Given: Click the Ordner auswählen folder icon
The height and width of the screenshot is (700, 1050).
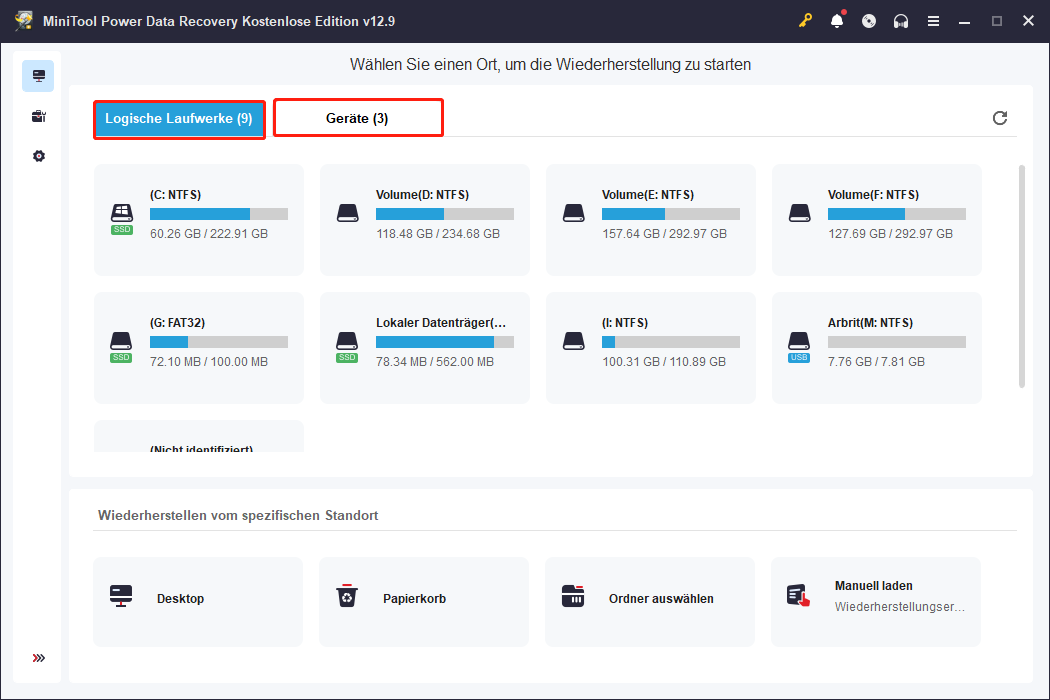Looking at the screenshot, I should [x=573, y=596].
